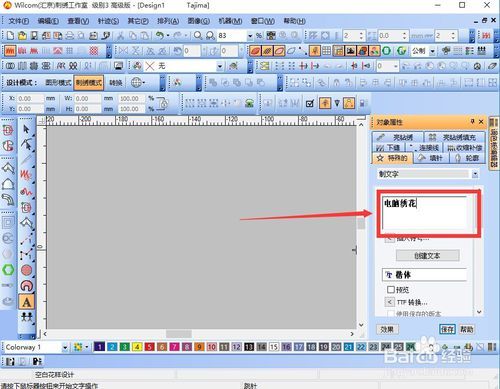Toggle the highlighted orange arrow-up icon
Viewport: 500px width, 389px height.
(x=325, y=103)
